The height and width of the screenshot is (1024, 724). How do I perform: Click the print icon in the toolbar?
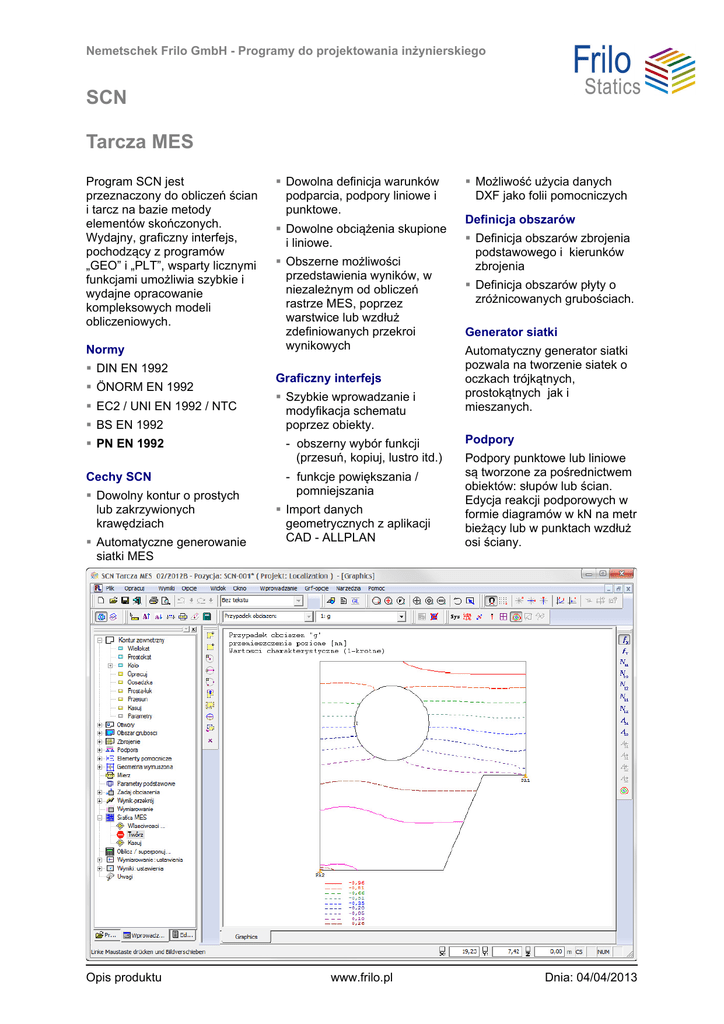(153, 601)
